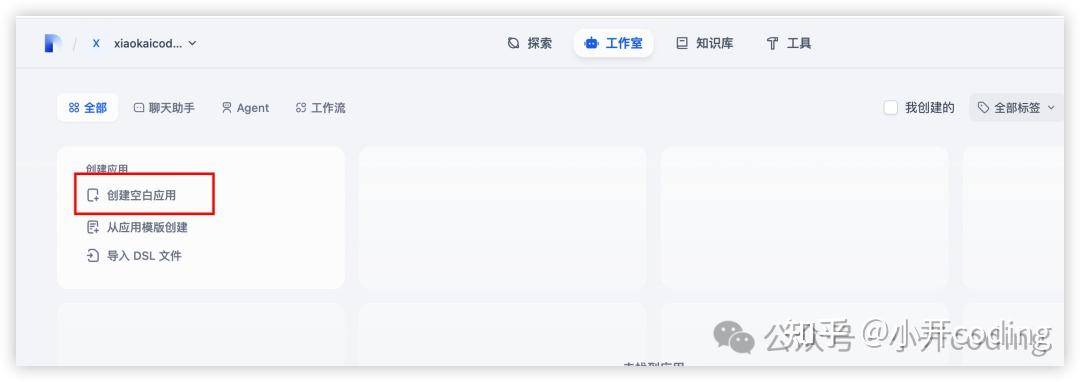1080x382 pixels.
Task: Click the workspace avatar X icon
Action: pyautogui.click(x=96, y=43)
